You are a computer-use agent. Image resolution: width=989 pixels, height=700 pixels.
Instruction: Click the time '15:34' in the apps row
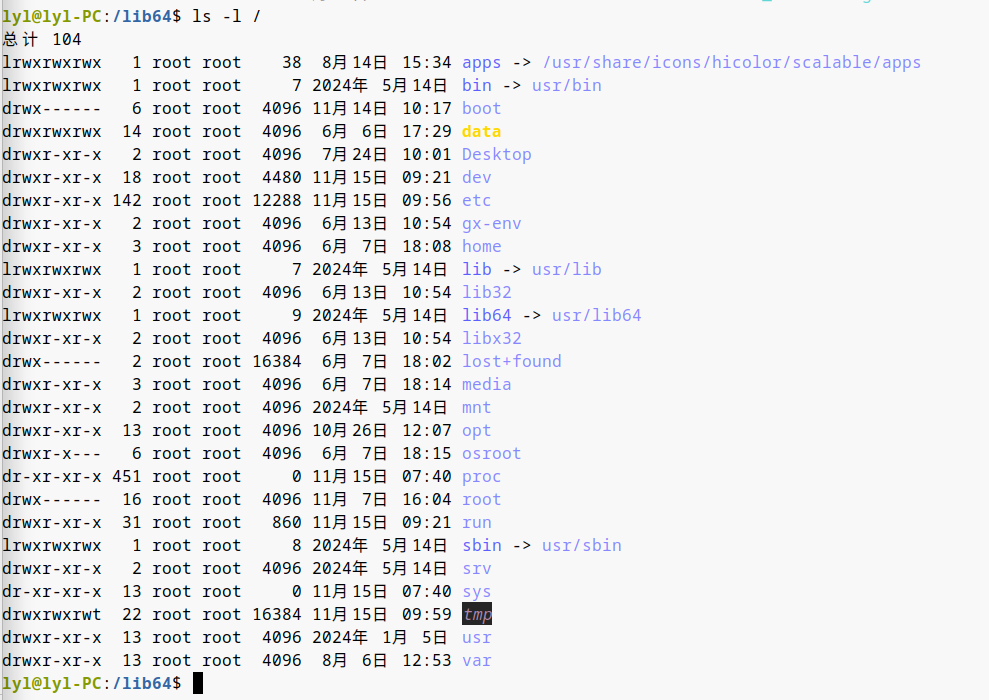(x=426, y=62)
